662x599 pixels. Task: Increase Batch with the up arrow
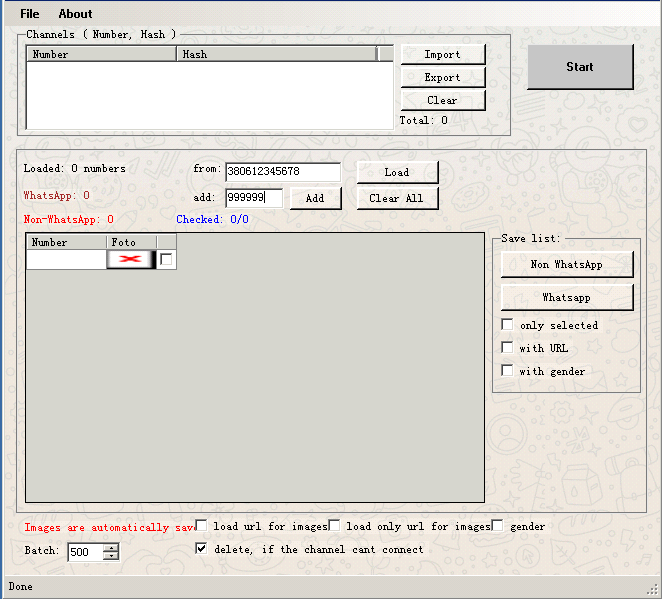click(111, 548)
